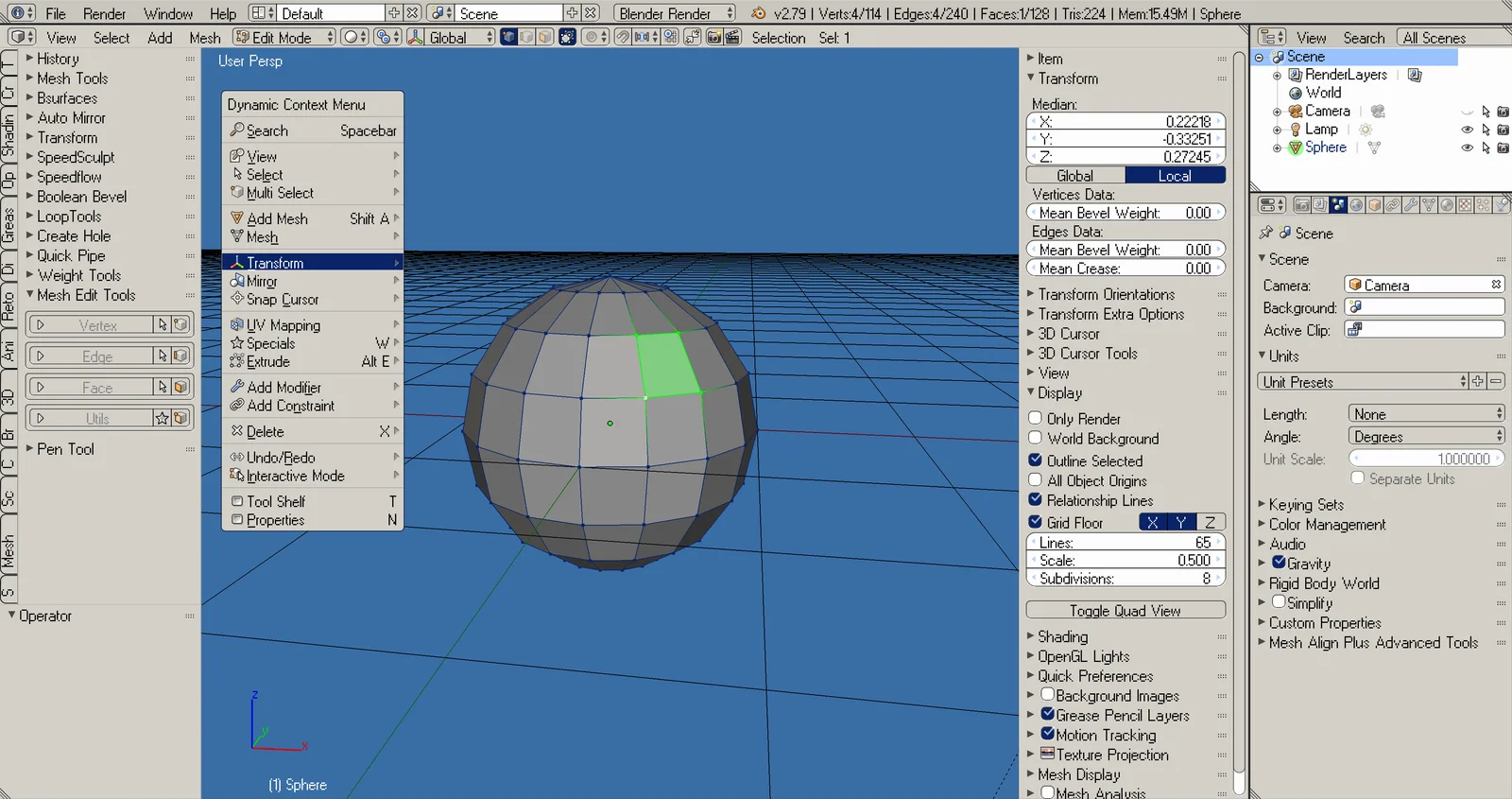Disable the Outline Selected checkbox
The height and width of the screenshot is (799, 1512).
click(1036, 460)
